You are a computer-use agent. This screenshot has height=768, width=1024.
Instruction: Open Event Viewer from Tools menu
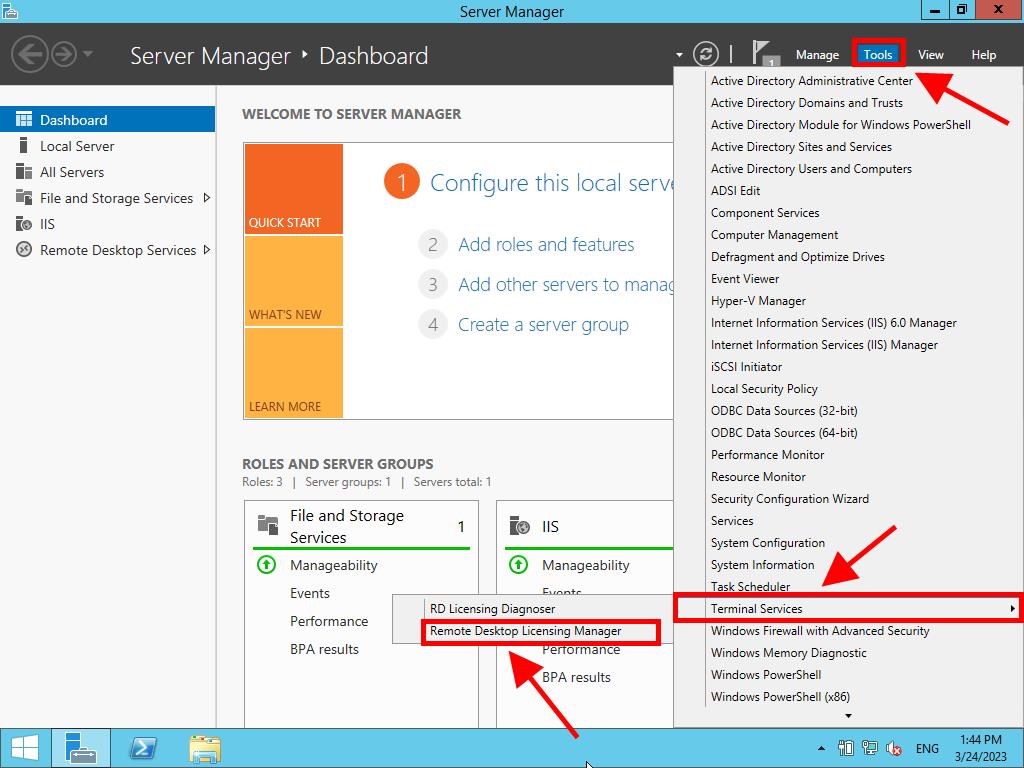(x=744, y=279)
